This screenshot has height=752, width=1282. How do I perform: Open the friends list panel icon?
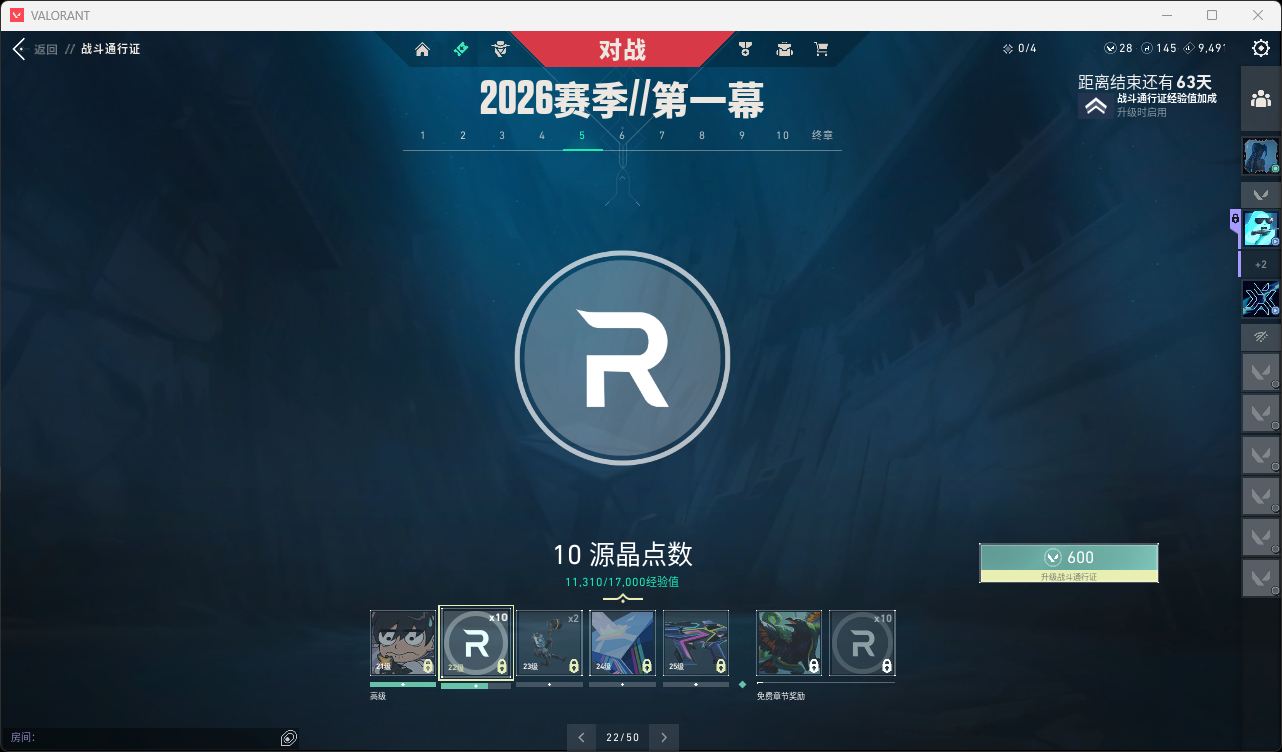[1260, 98]
